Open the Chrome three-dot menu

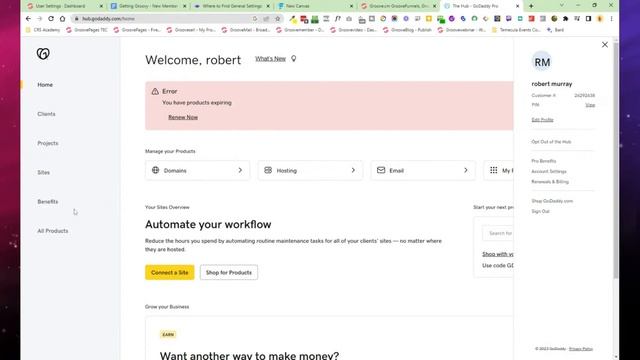click(611, 19)
